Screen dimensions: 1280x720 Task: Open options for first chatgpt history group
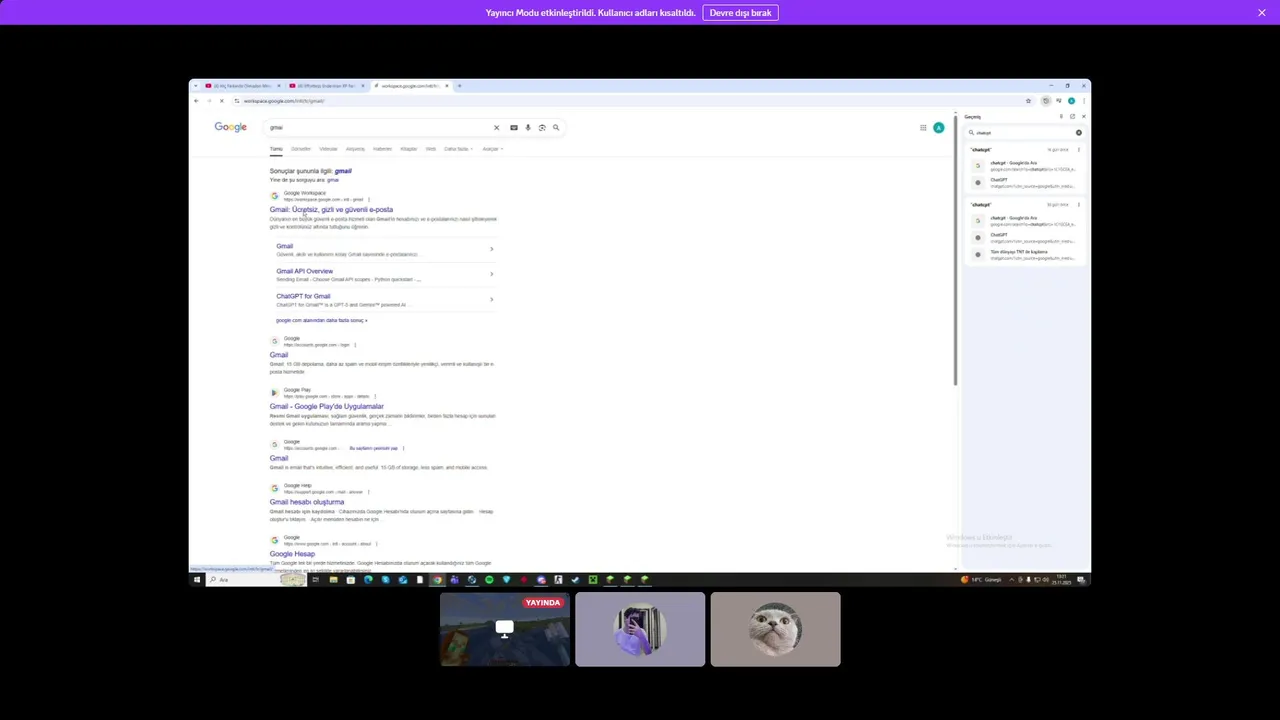(1078, 150)
